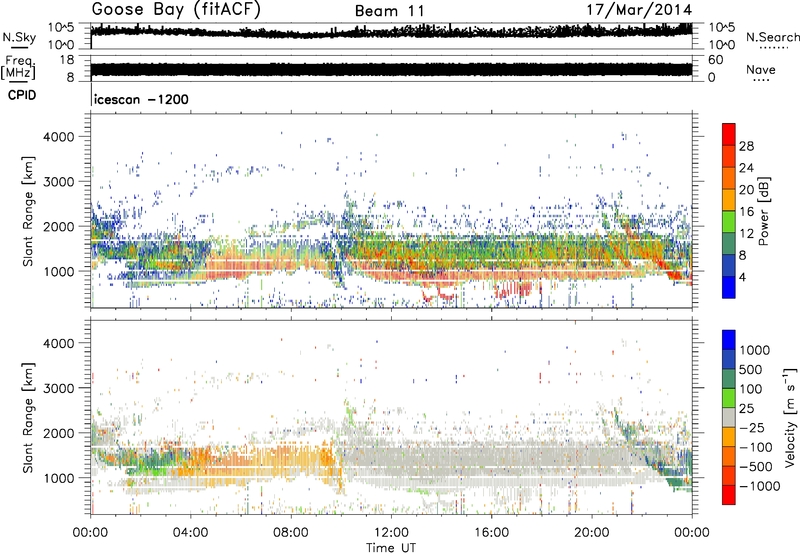
Task: Click the red high-power echoes near 17:00 UT
Action: pos(513,290)
